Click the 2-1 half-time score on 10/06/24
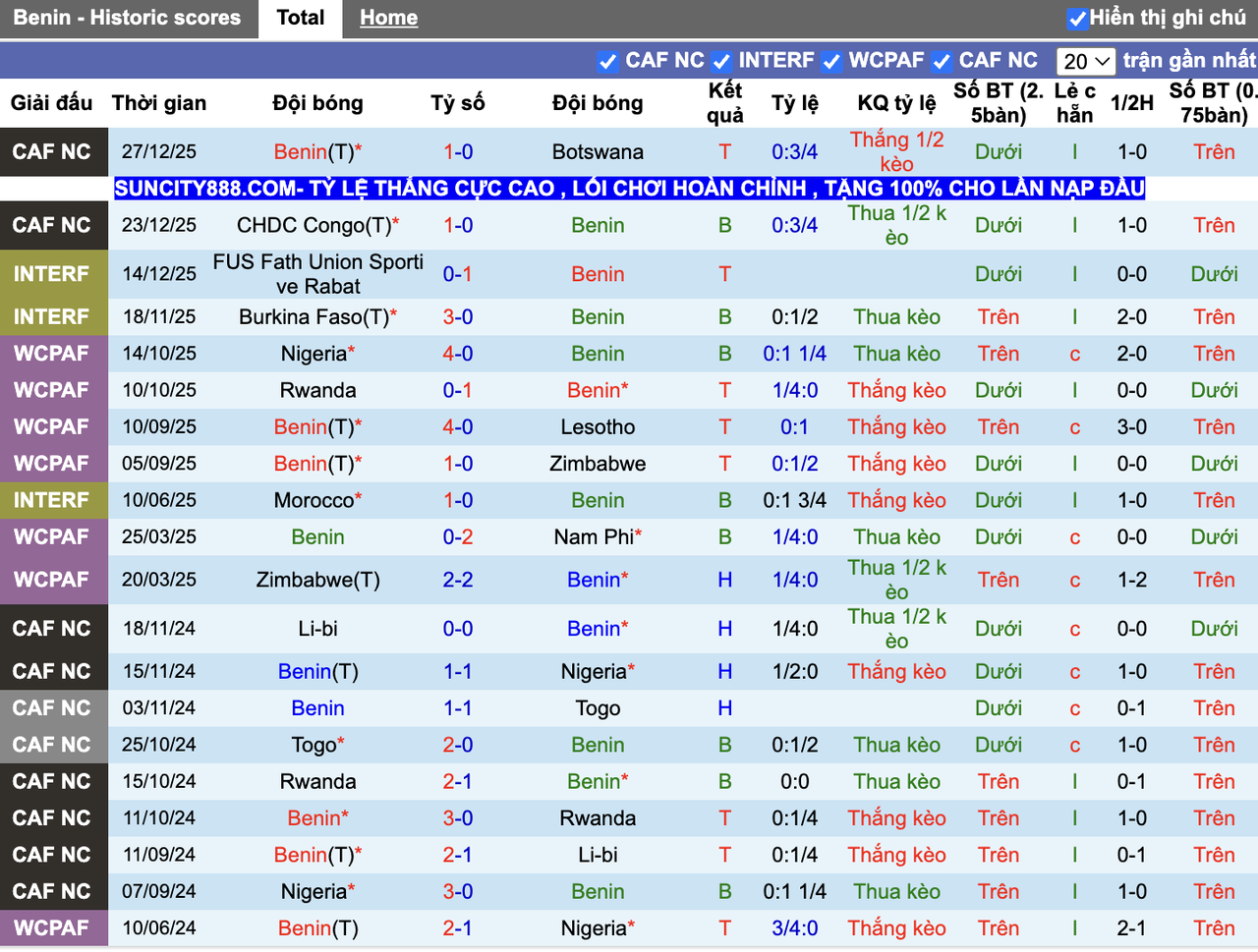The height and width of the screenshot is (952, 1258). (x=1132, y=928)
